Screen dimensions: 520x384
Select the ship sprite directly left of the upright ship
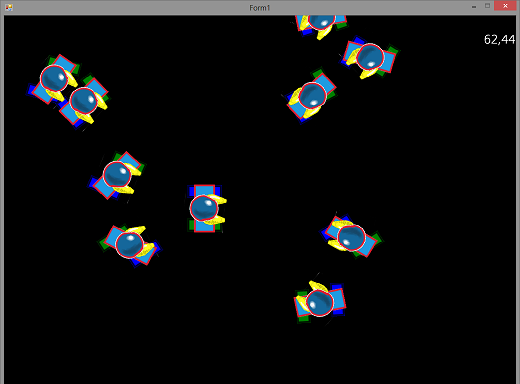[x=117, y=175]
